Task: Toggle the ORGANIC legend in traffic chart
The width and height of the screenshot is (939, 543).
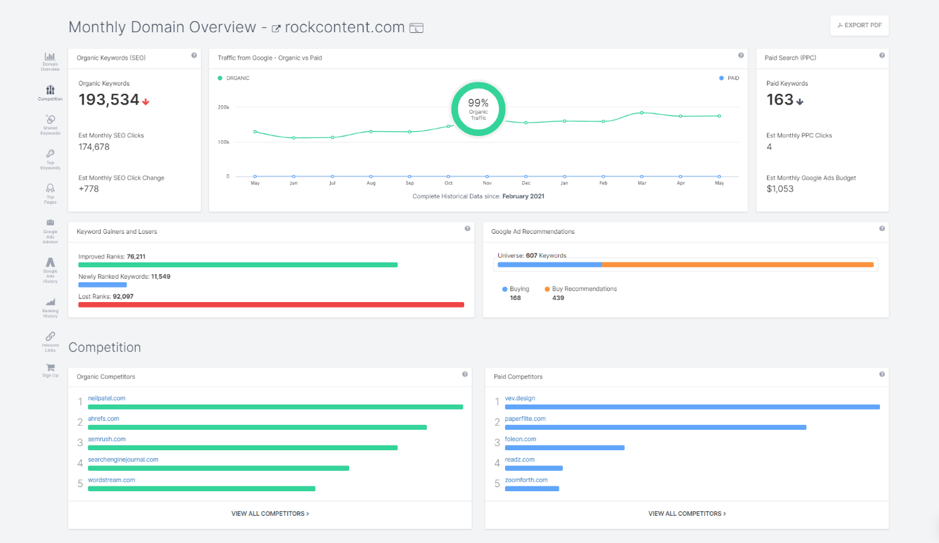Action: 234,78
